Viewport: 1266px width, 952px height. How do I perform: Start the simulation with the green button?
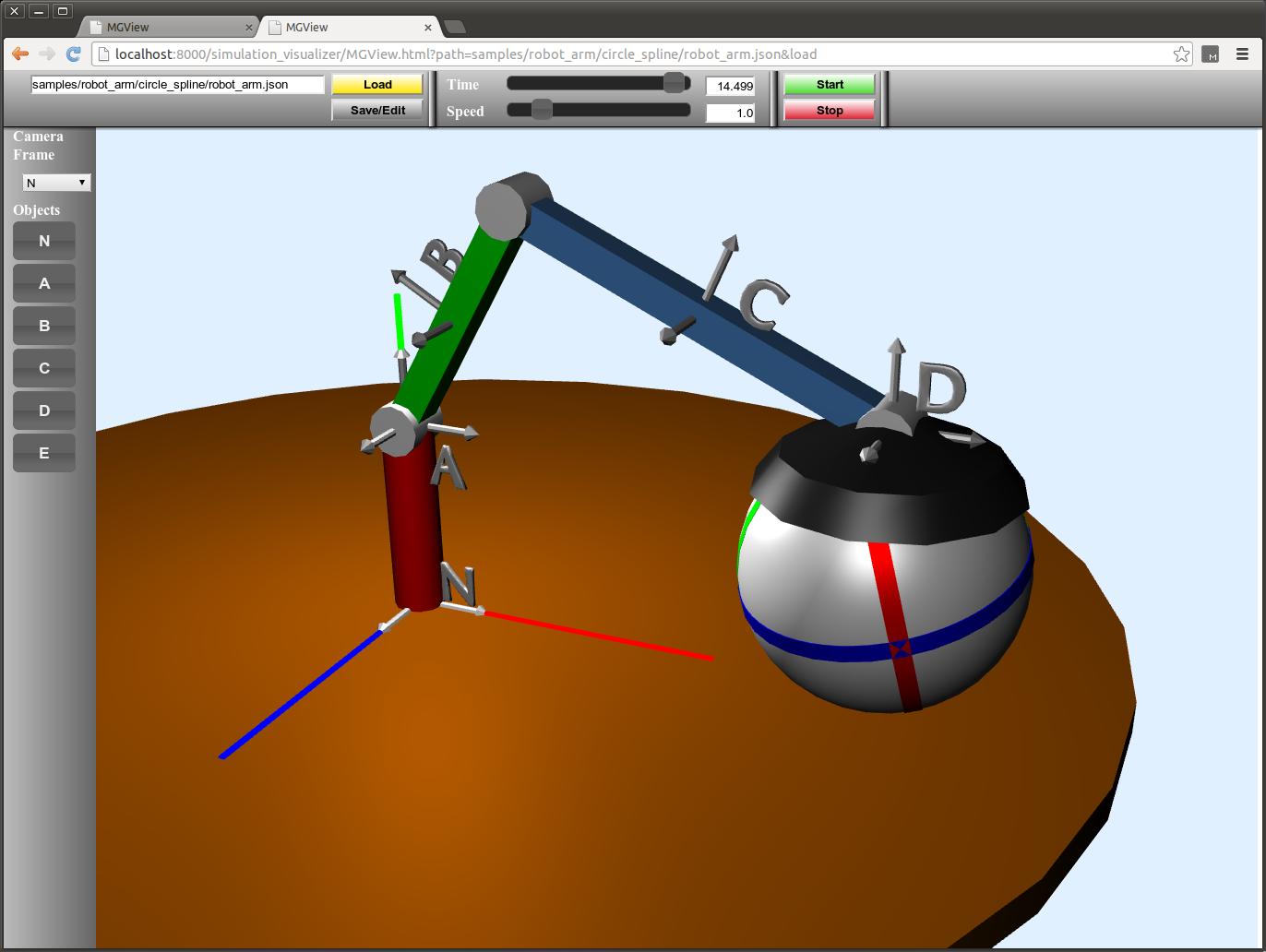pyautogui.click(x=830, y=84)
